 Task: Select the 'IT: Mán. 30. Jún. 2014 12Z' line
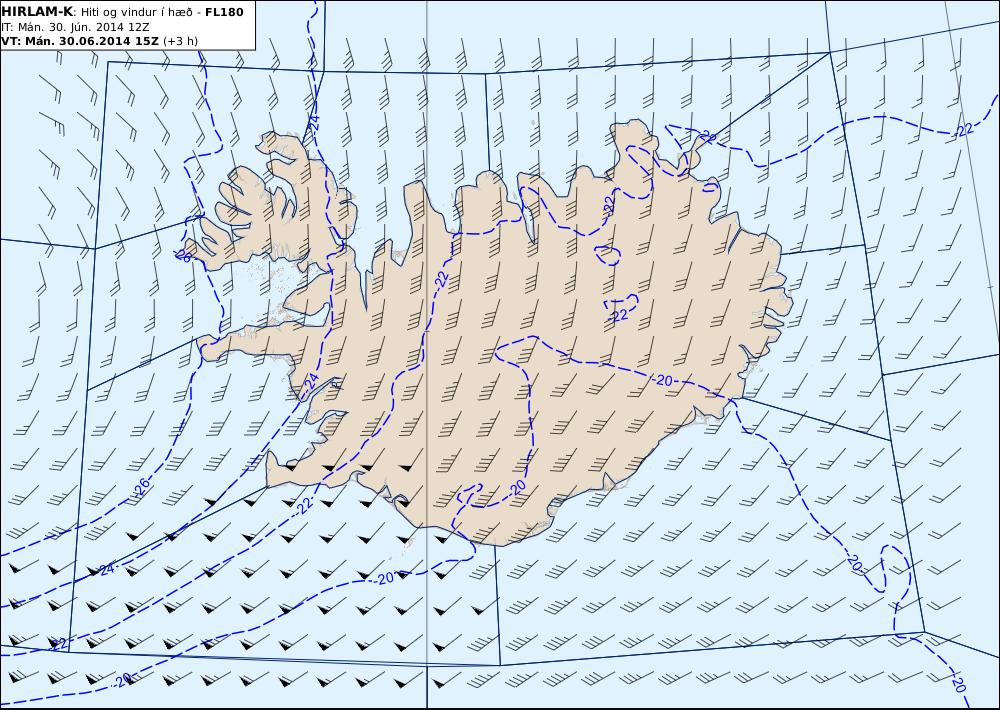click(75, 27)
